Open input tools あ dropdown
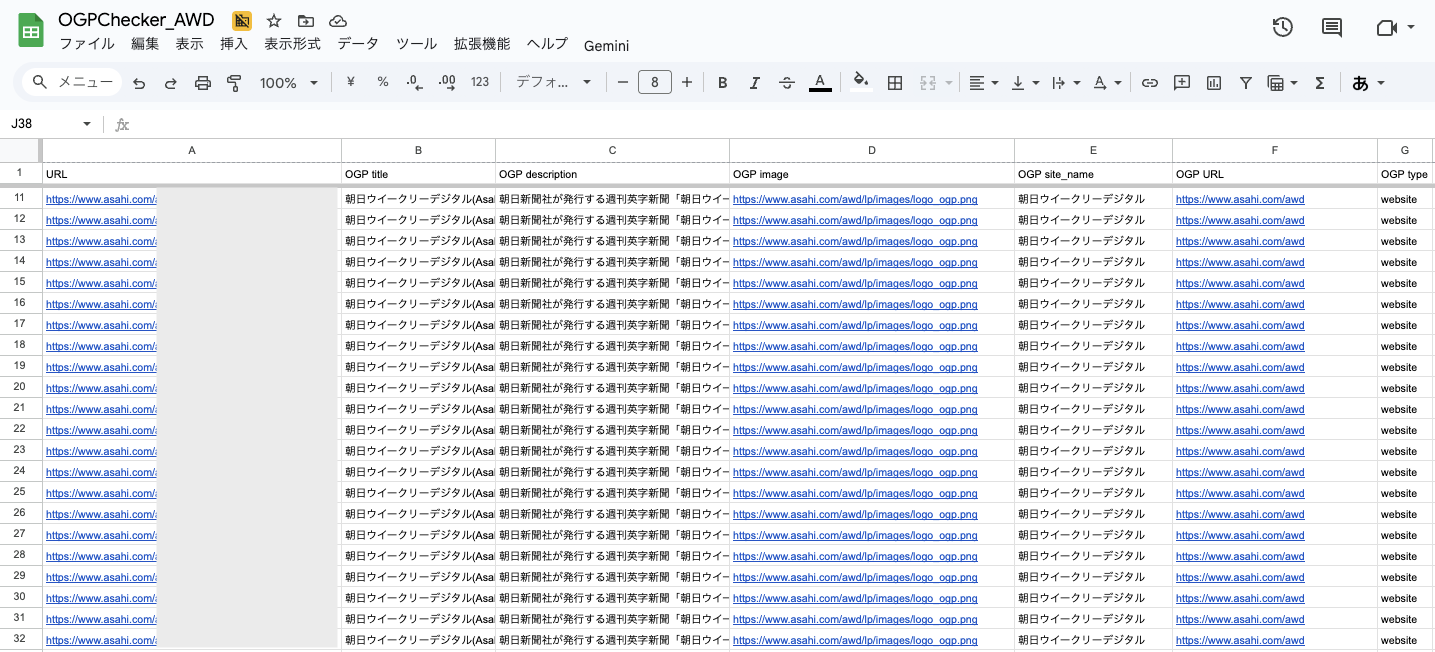This screenshot has width=1435, height=652. 1368,83
